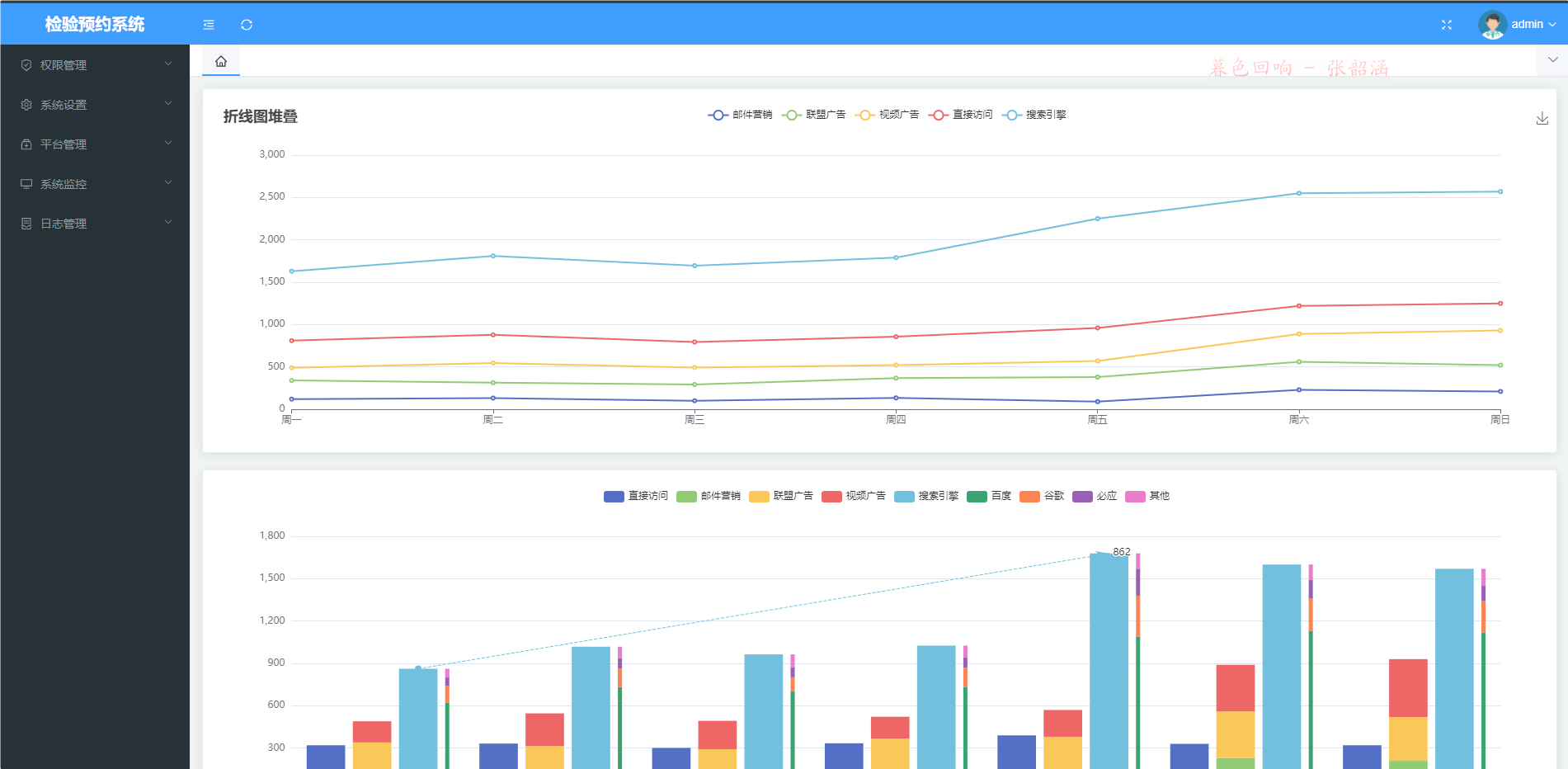Click the refresh icon in top bar
This screenshot has height=769, width=1568.
(247, 25)
